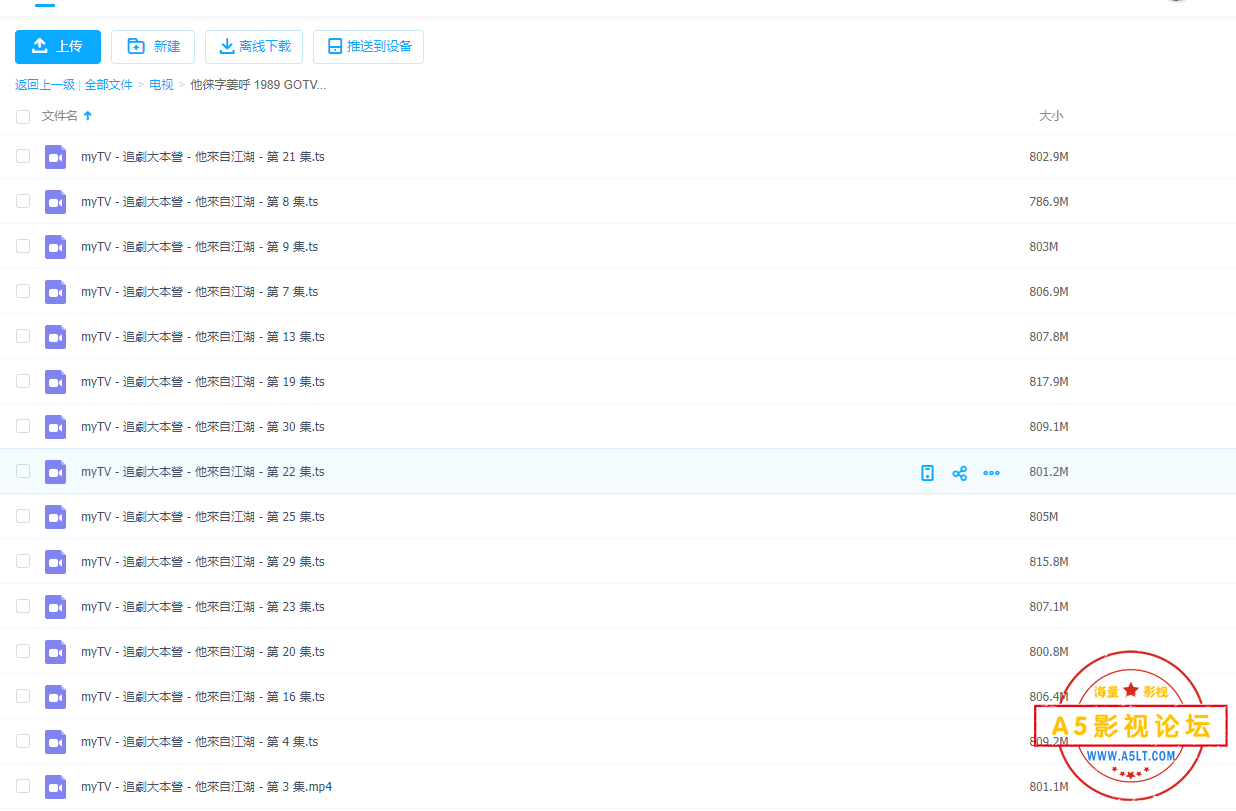
Task: Open file 他來自江湖 - 第 22 集.ts
Action: [x=203, y=472]
